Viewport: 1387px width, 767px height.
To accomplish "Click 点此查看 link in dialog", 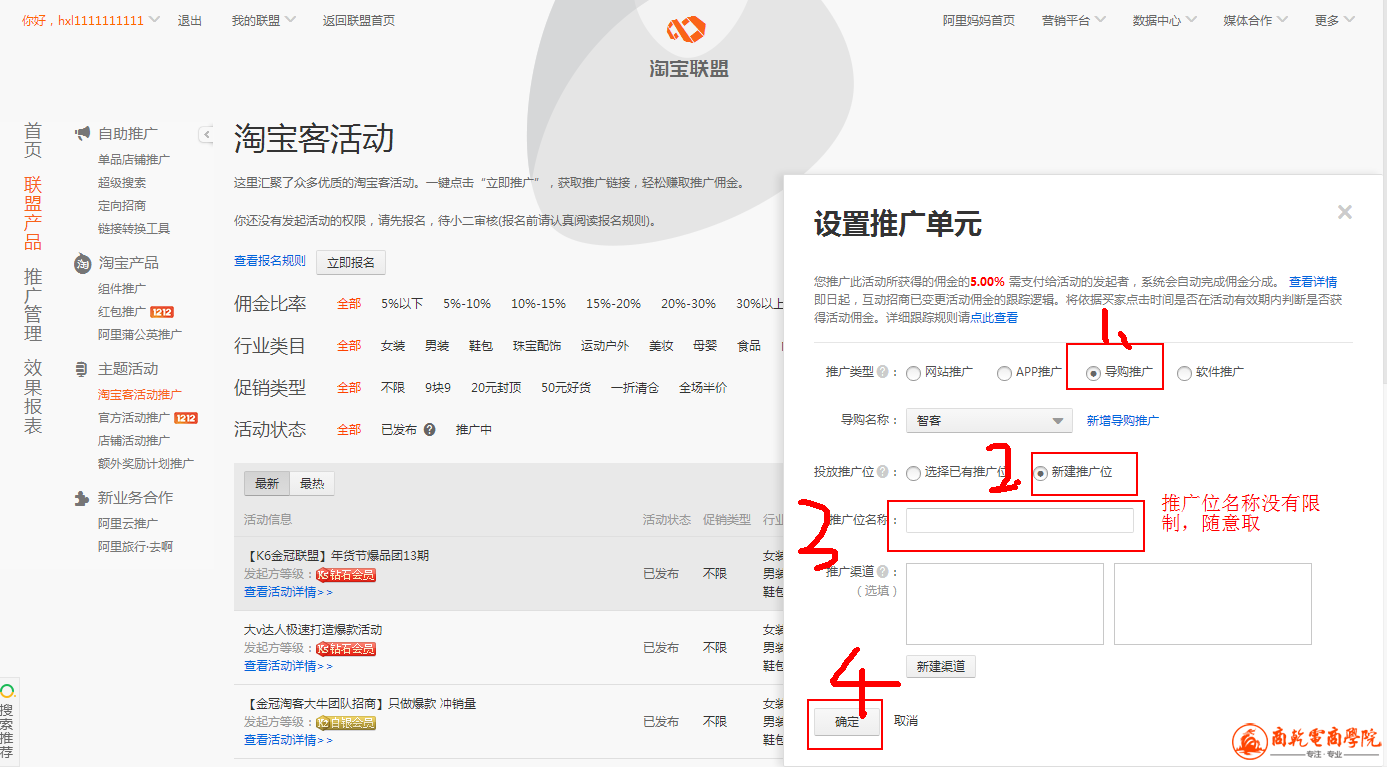I will tap(994, 317).
